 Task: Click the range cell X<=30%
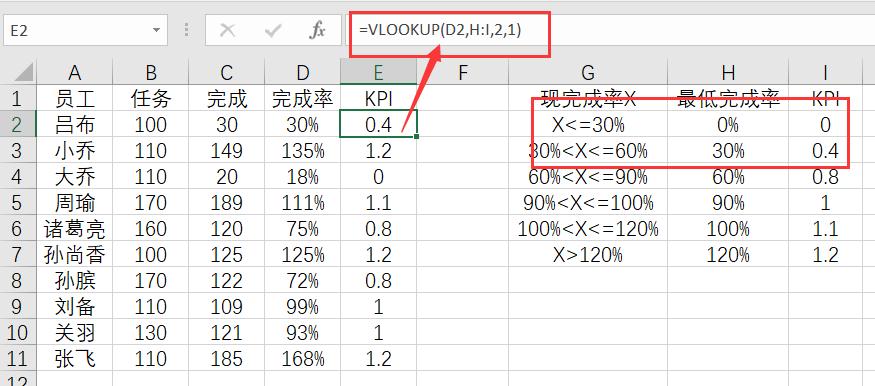pyautogui.click(x=588, y=124)
